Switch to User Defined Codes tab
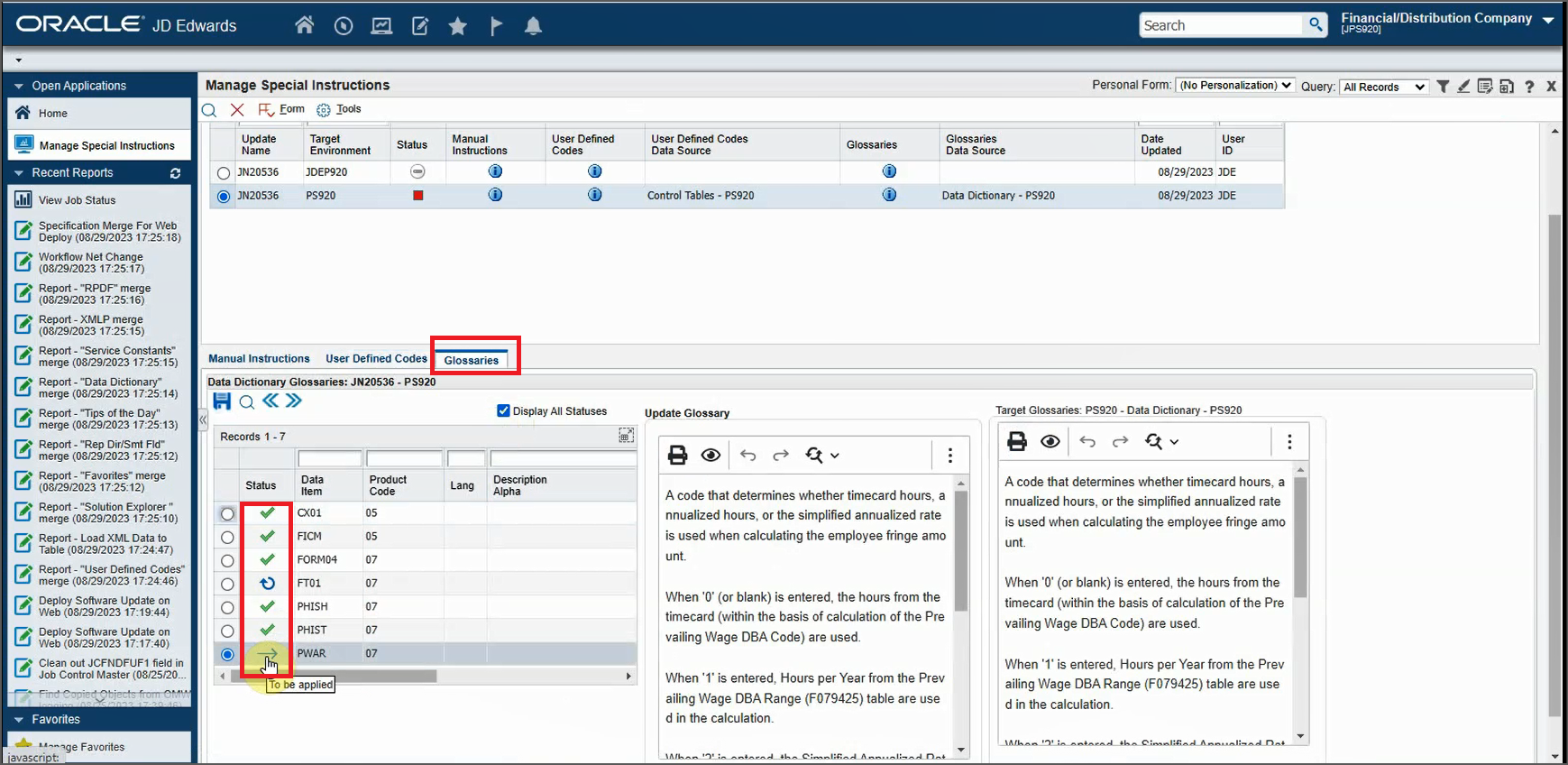The height and width of the screenshot is (765, 1568). [x=376, y=359]
